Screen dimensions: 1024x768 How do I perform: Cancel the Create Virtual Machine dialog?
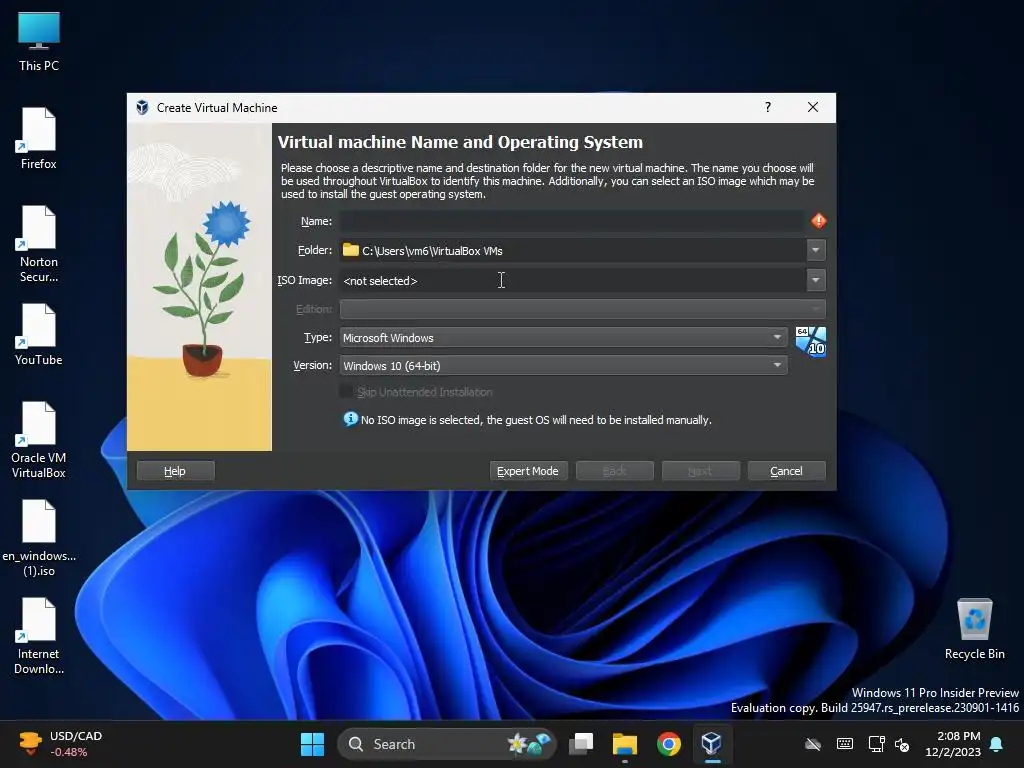coord(786,471)
